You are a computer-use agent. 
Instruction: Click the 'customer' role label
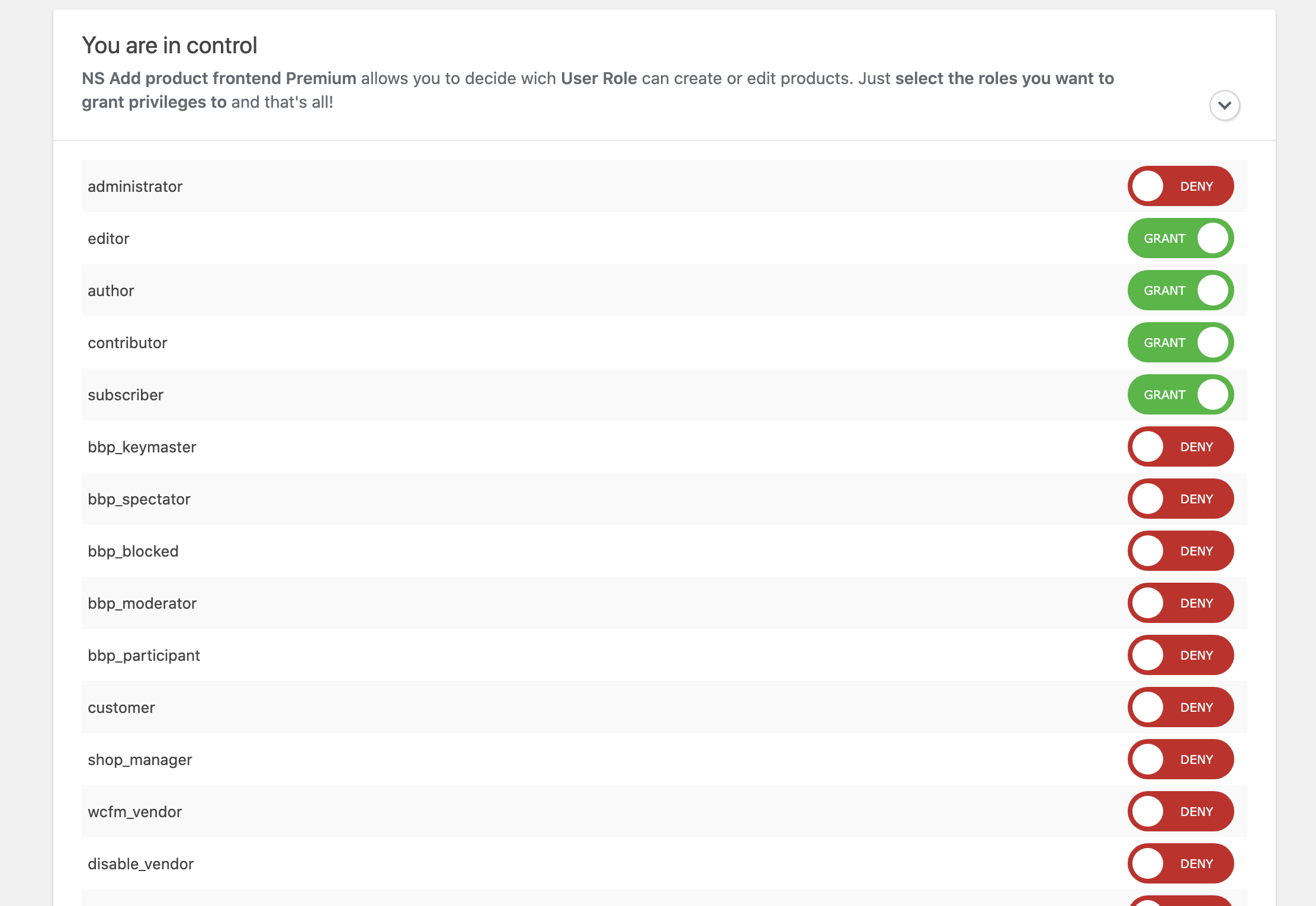[121, 708]
